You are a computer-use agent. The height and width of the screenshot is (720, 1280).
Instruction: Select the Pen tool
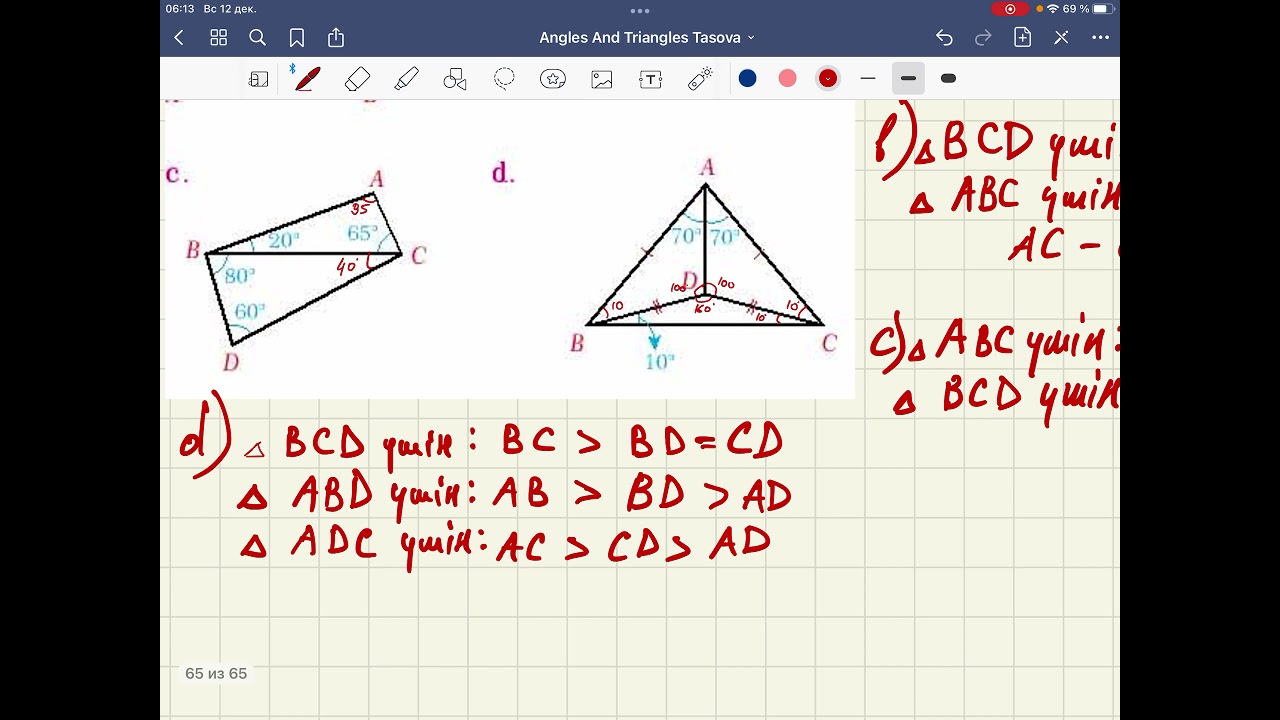click(x=307, y=79)
